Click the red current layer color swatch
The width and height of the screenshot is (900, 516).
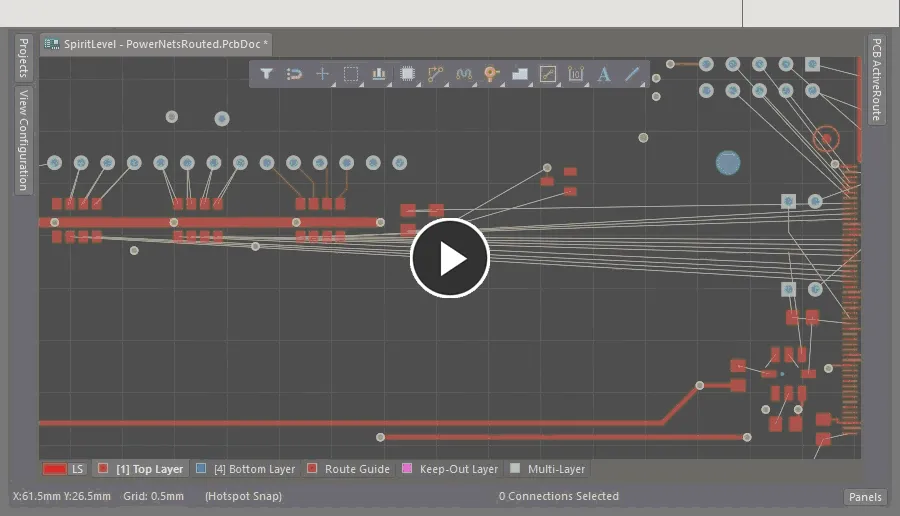(55, 469)
